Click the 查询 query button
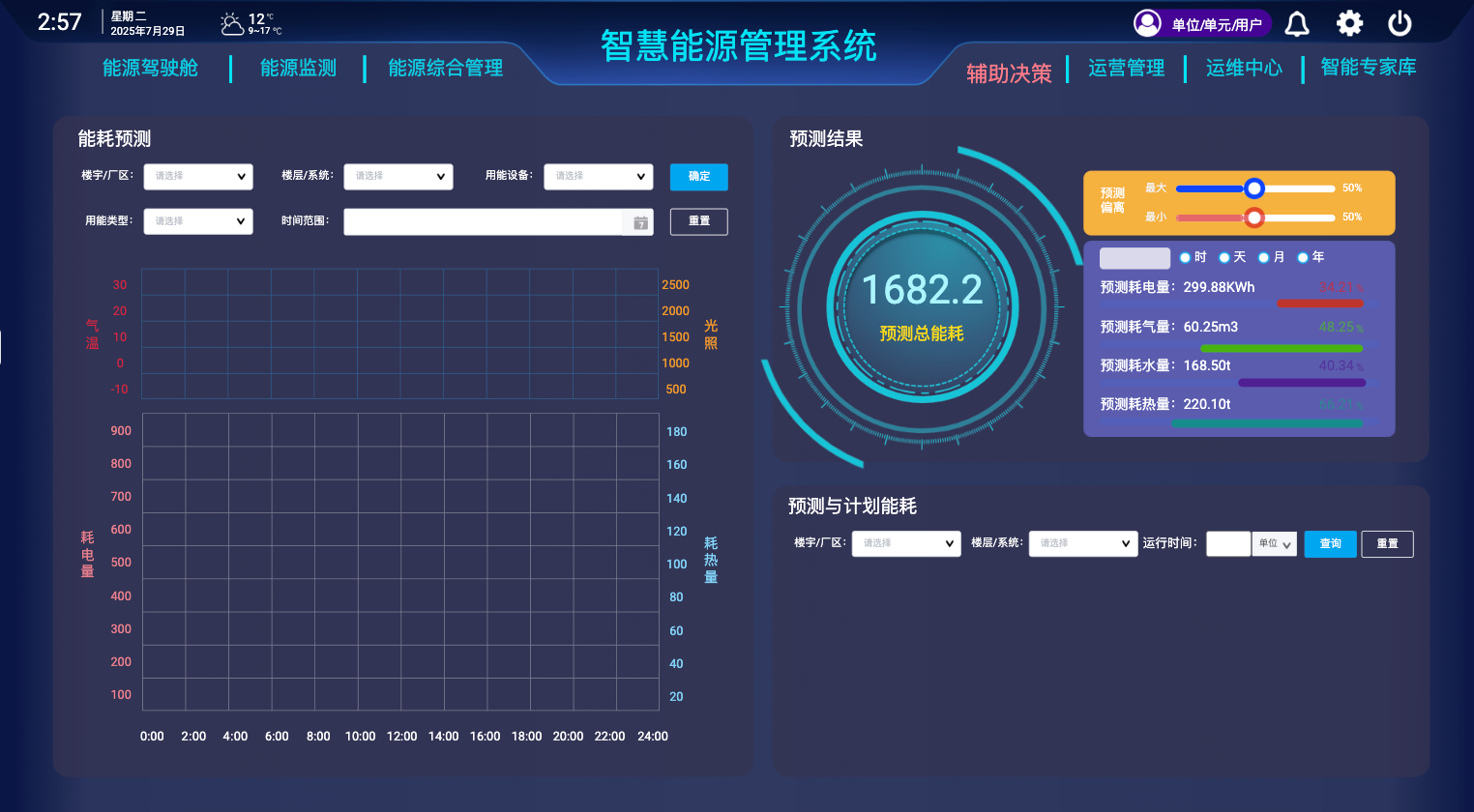Viewport: 1474px width, 812px height. coord(1331,544)
